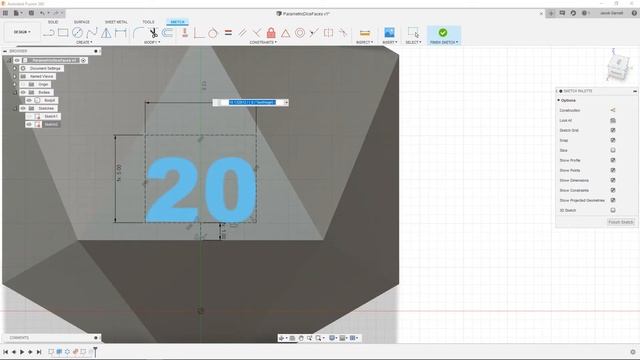Click Finish Sketch button in palette

coord(621,222)
